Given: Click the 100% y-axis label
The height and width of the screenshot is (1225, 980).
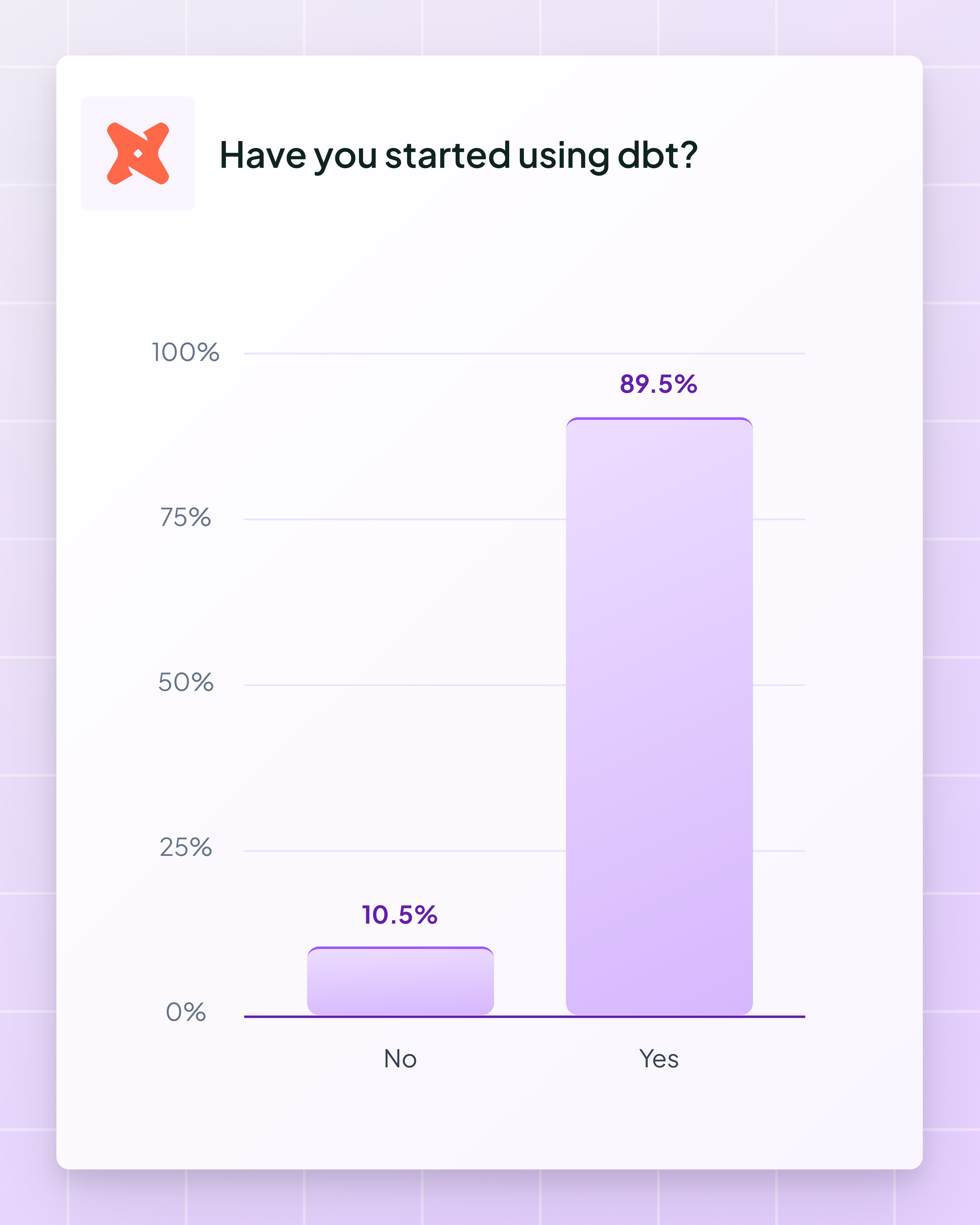Looking at the screenshot, I should 185,353.
